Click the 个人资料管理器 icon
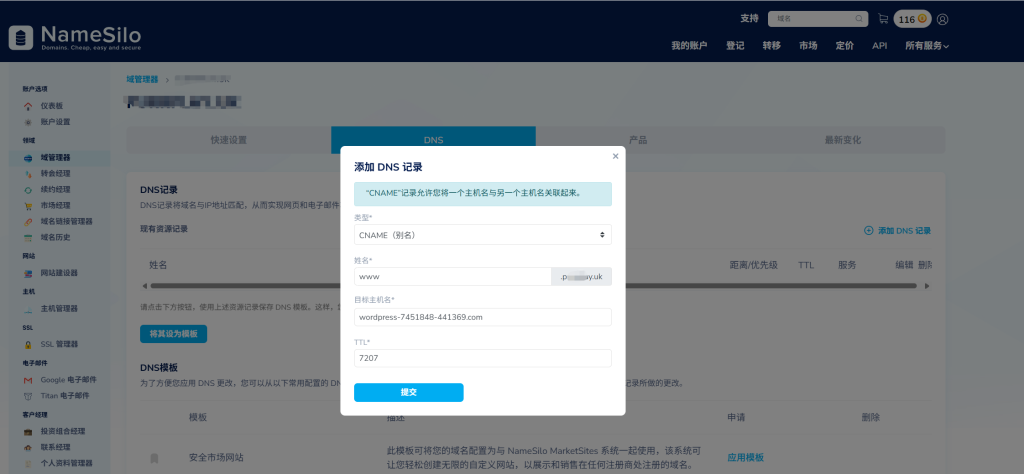The height and width of the screenshot is (474, 1024). click(x=27, y=464)
